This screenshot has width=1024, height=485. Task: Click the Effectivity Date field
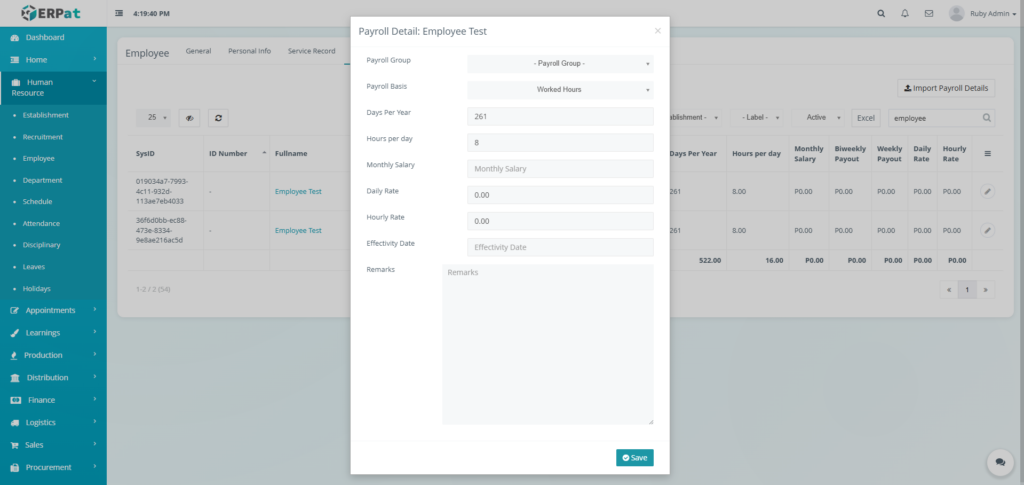560,247
